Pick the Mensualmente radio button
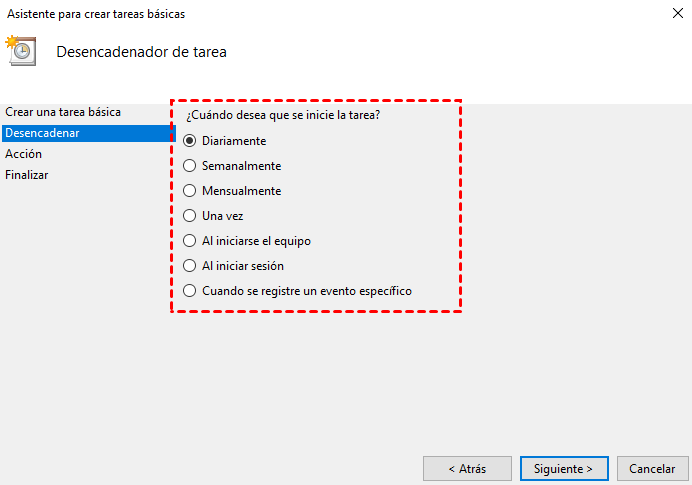Screen dimensions: 692x485 (x=190, y=191)
